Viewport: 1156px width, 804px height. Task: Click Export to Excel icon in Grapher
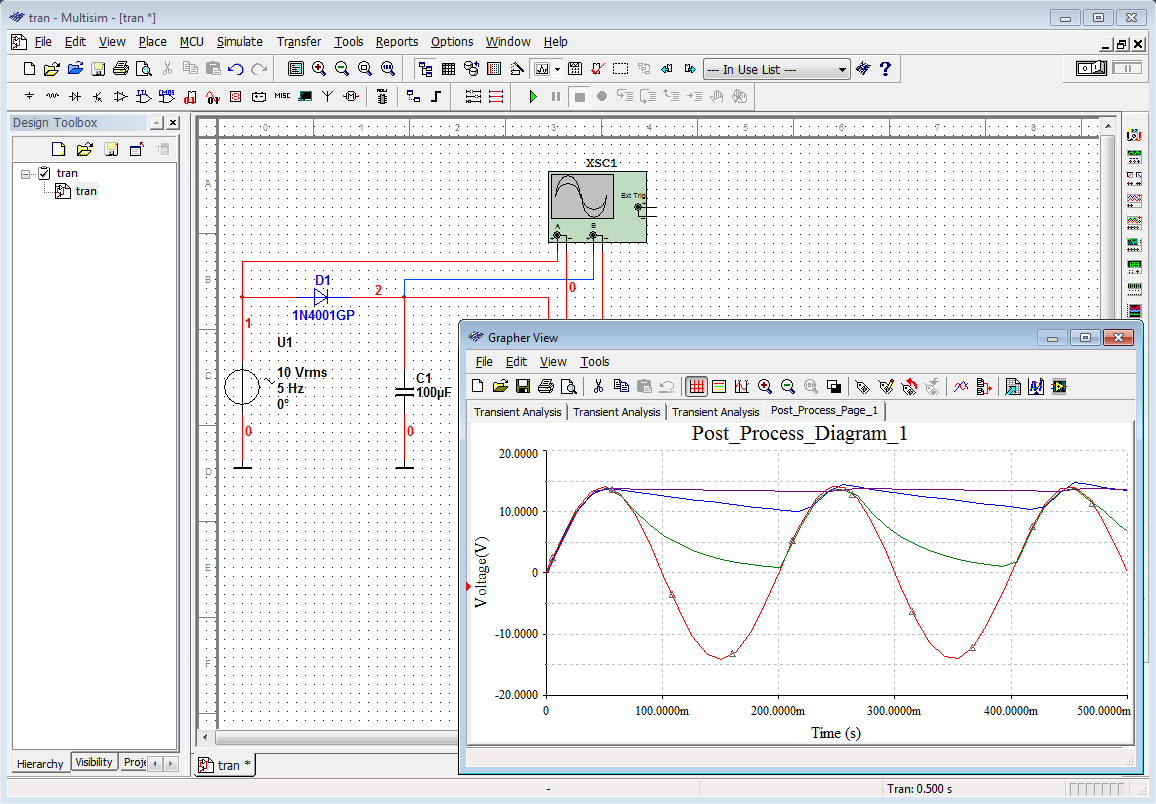coord(1013,387)
